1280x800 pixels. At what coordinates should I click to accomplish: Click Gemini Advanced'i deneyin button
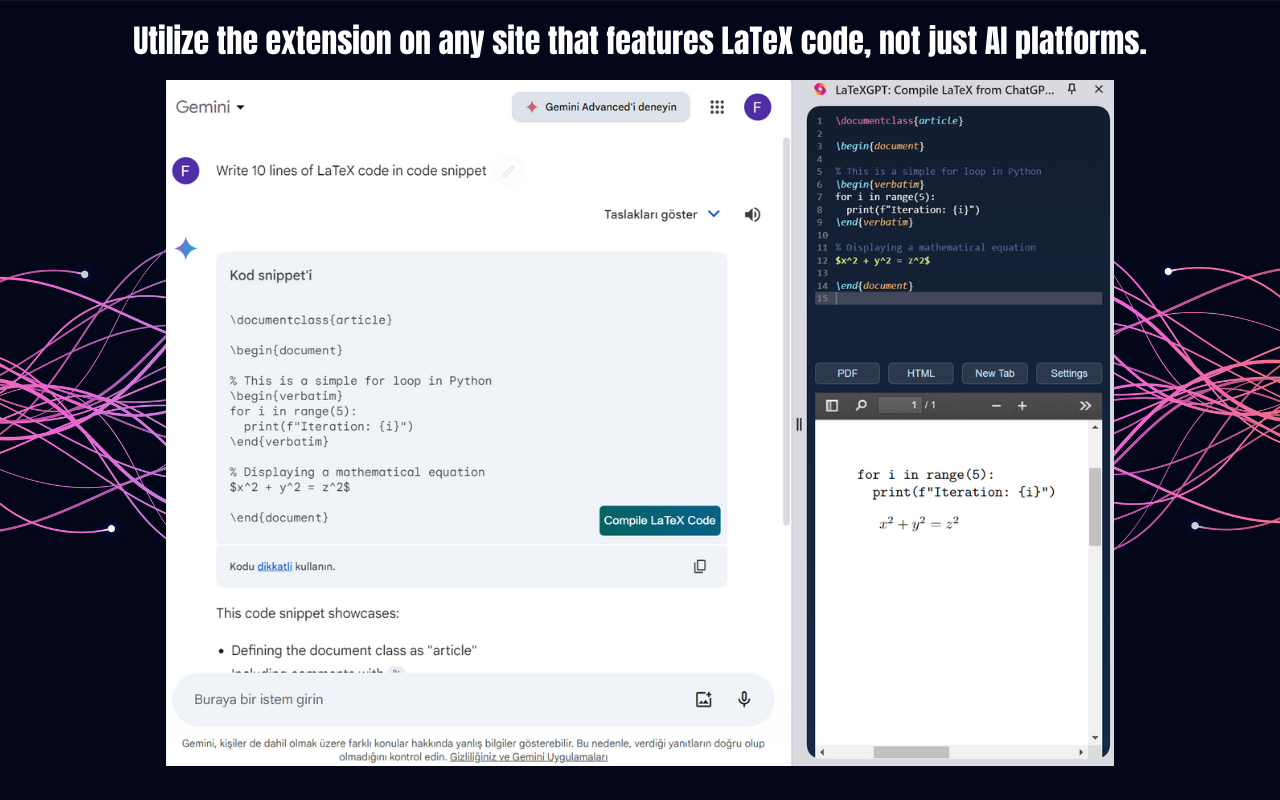click(601, 107)
